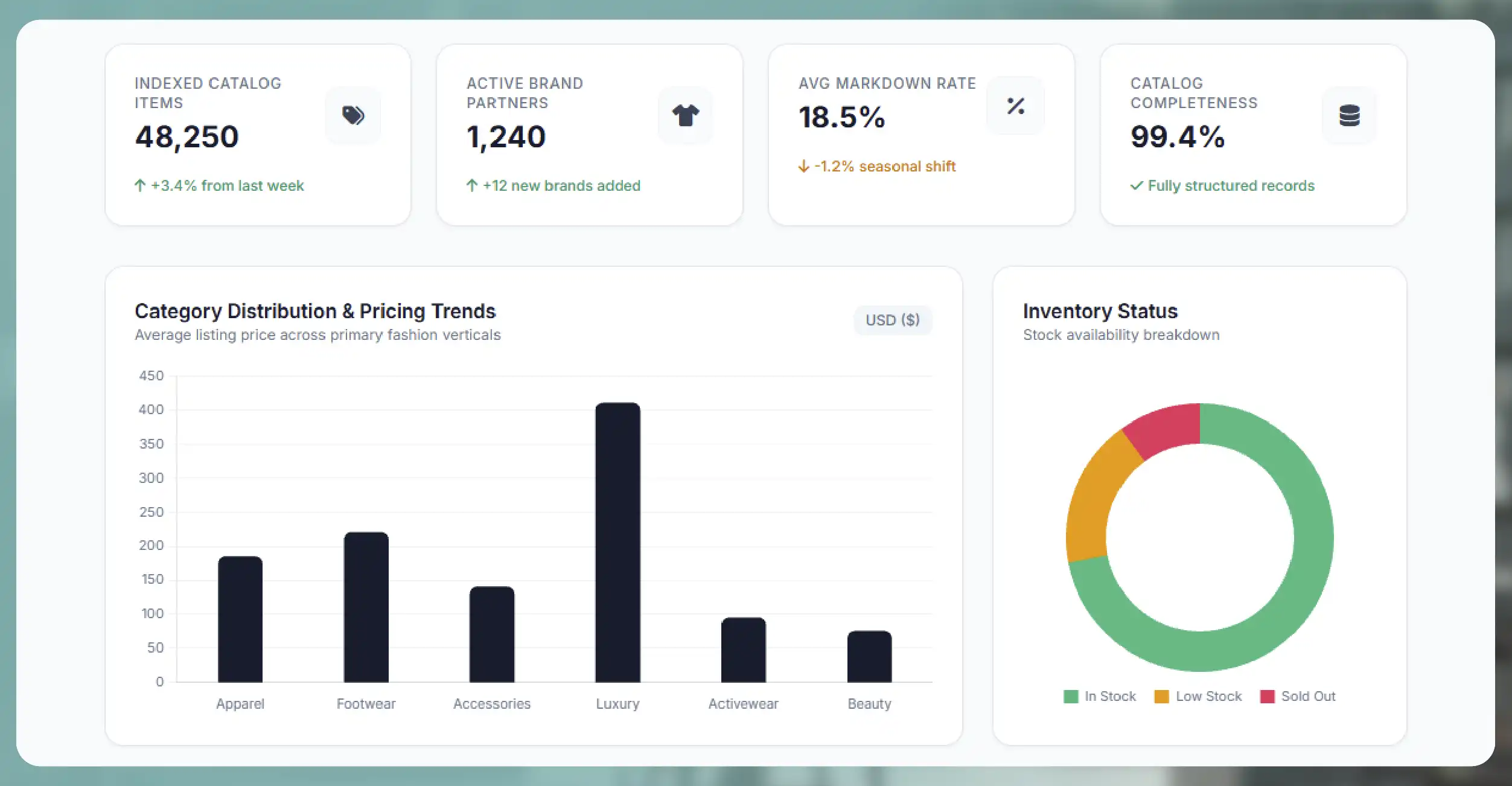Click the Beauty bar in the chart

(869, 656)
